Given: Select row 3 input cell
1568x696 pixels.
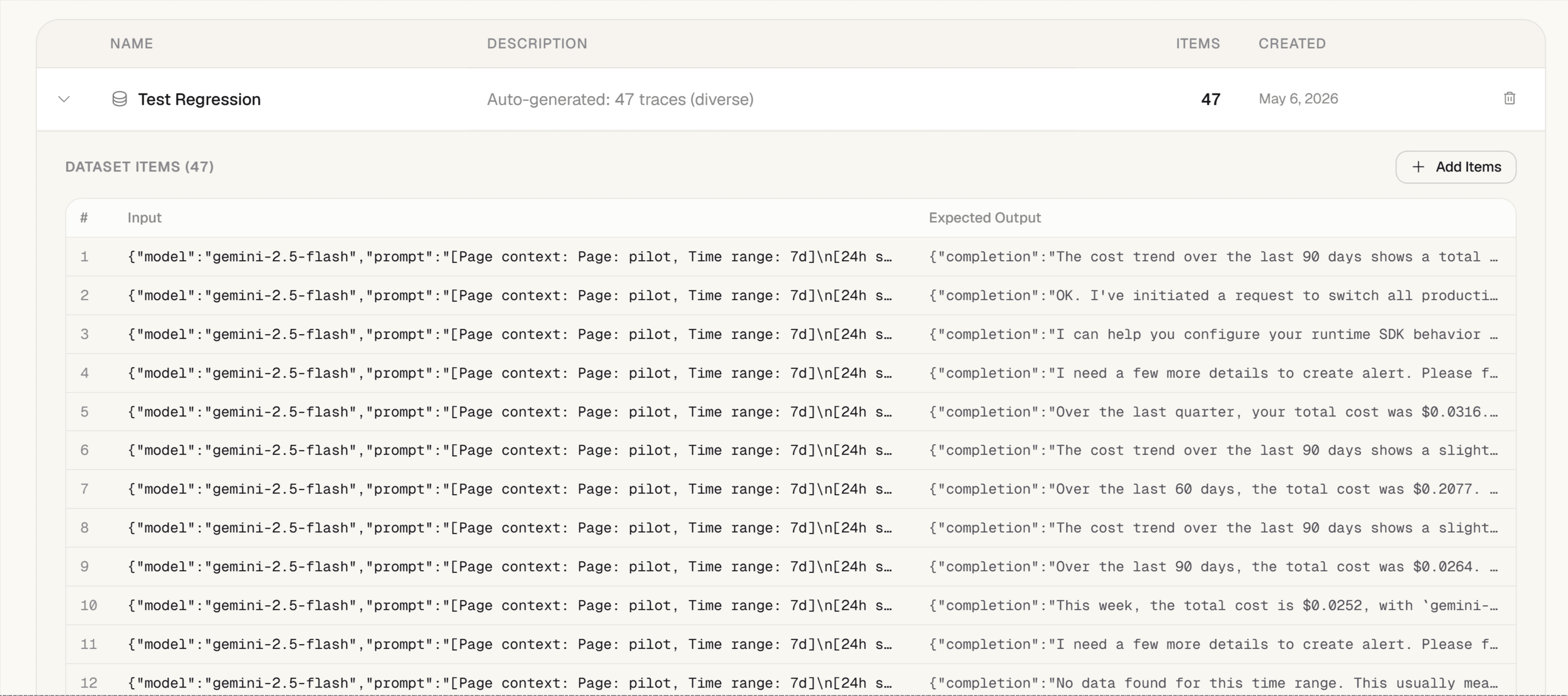Looking at the screenshot, I should click(x=510, y=334).
